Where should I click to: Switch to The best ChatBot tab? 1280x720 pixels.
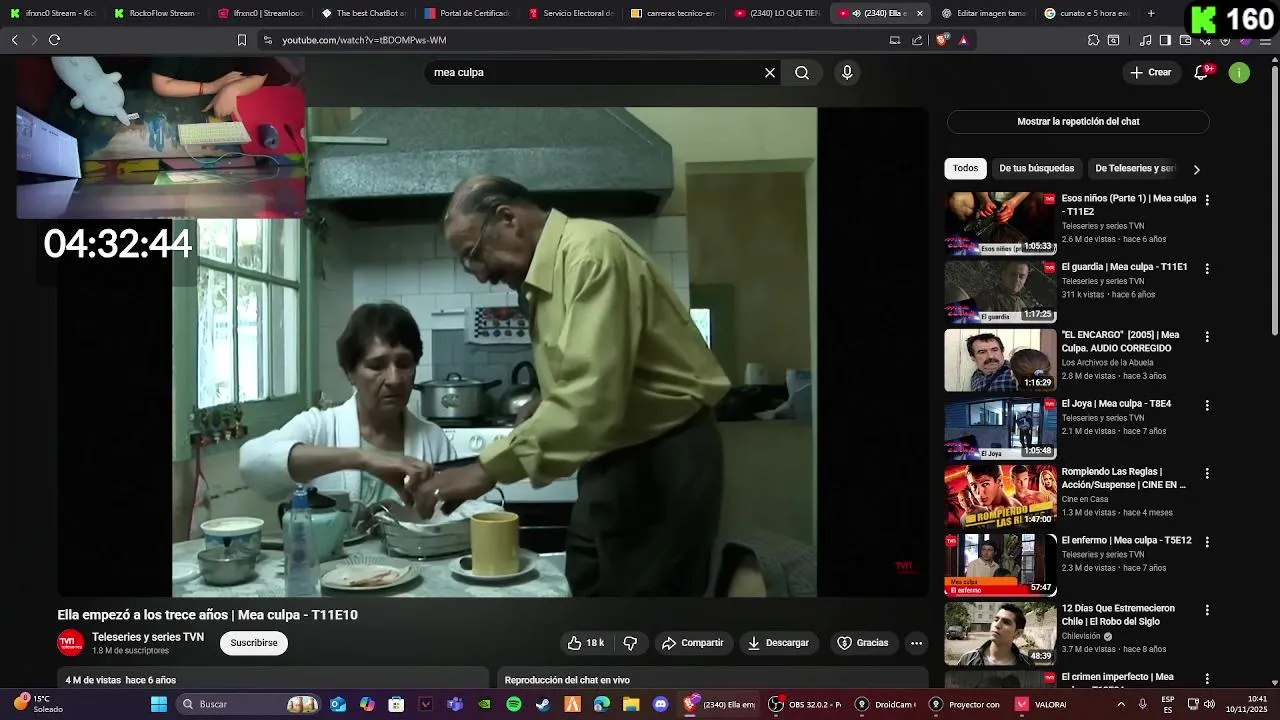tap(364, 13)
